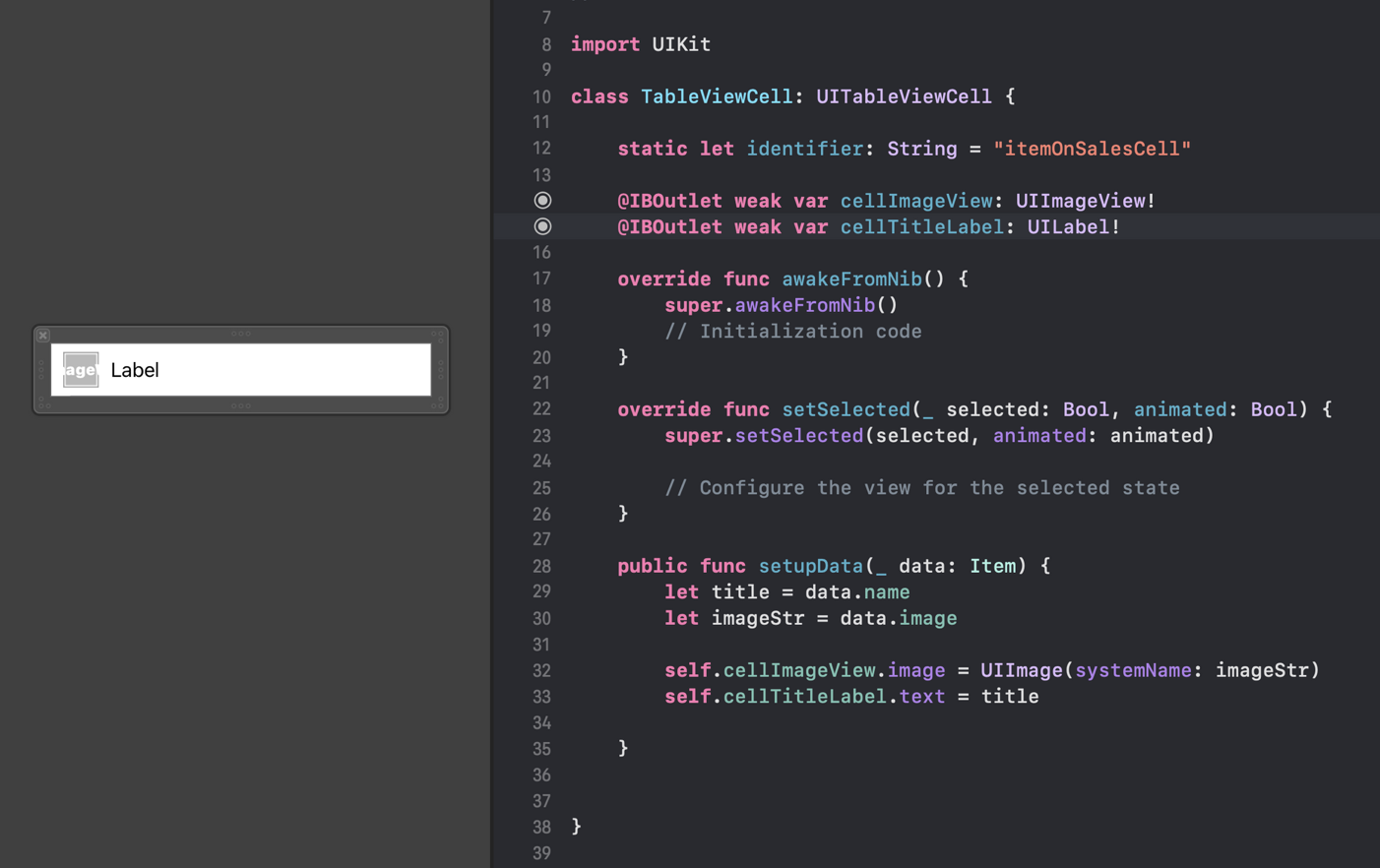
Task: Select the Label element in the cell
Action: tap(135, 370)
